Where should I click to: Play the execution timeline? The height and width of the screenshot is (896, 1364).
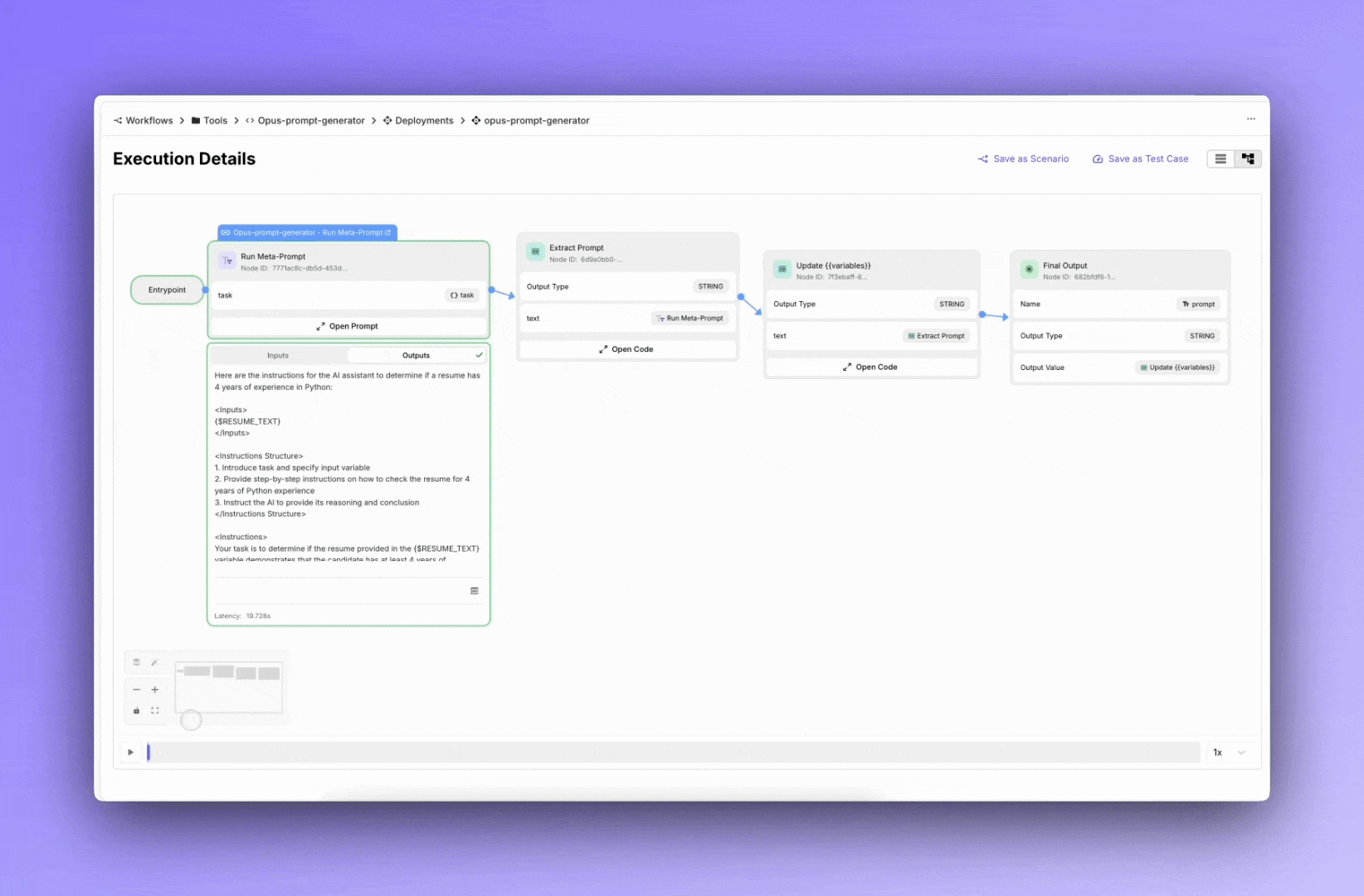click(x=130, y=752)
